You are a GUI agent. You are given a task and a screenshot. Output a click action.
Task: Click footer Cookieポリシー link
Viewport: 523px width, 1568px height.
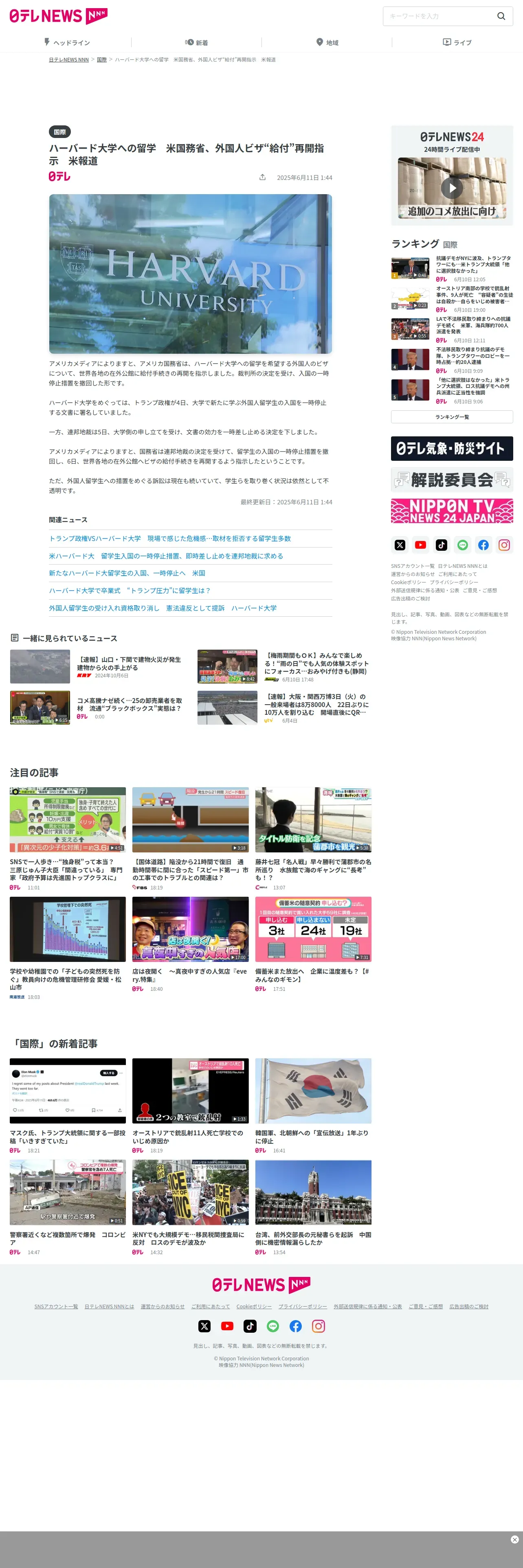tap(254, 1306)
